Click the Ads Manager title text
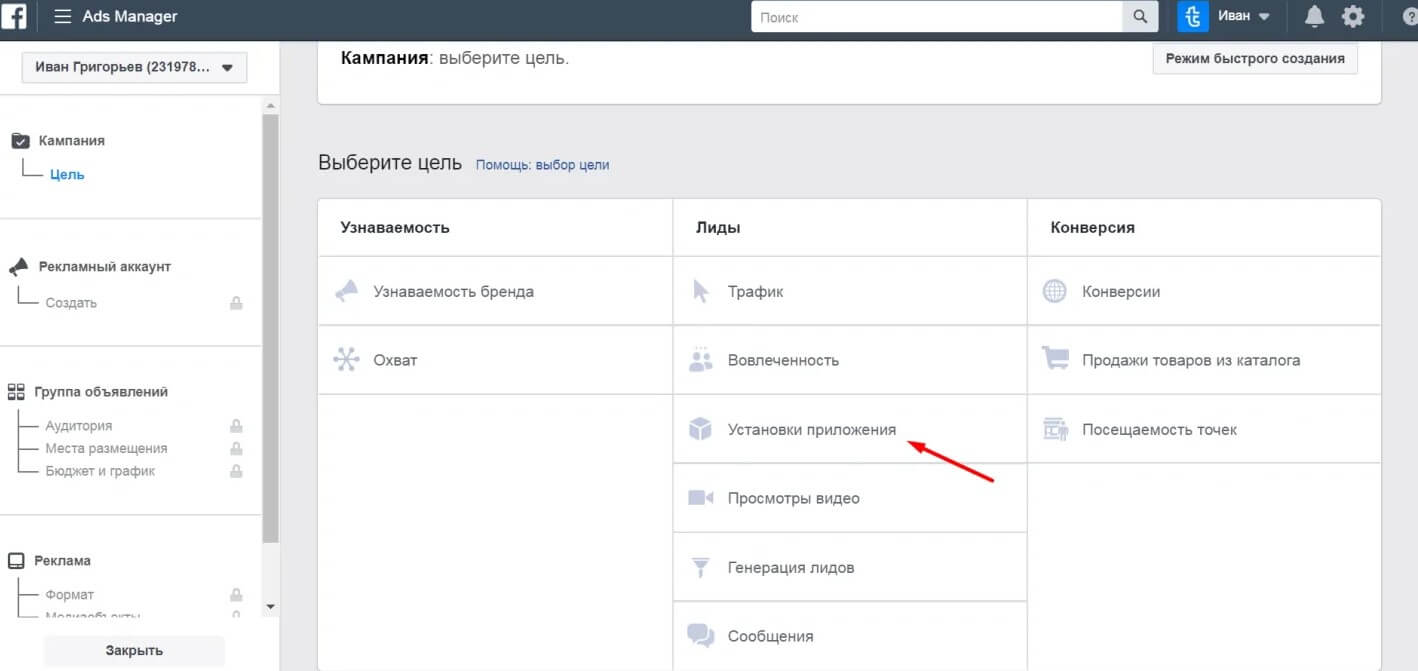 [x=128, y=17]
